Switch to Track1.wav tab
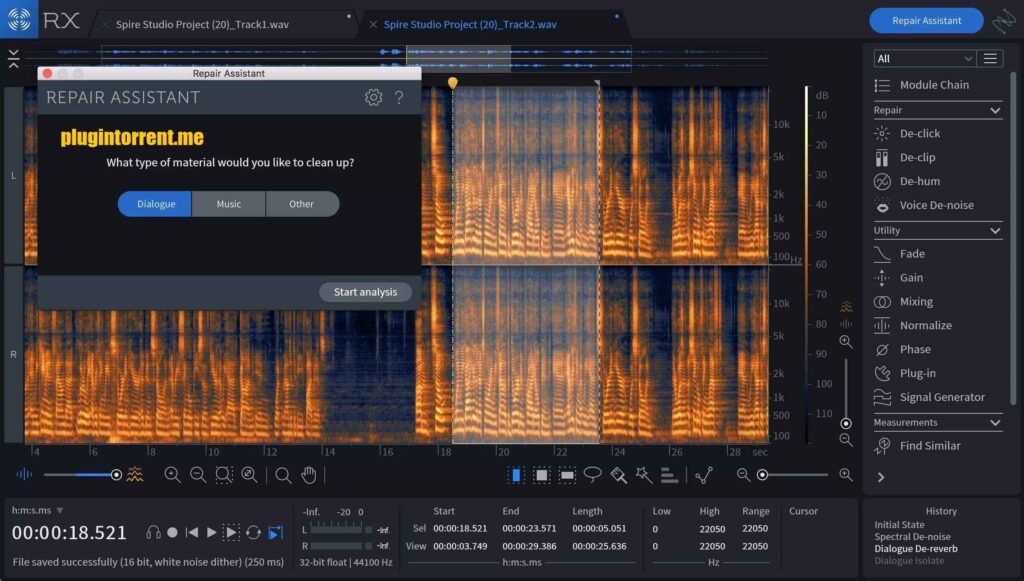 [x=202, y=24]
